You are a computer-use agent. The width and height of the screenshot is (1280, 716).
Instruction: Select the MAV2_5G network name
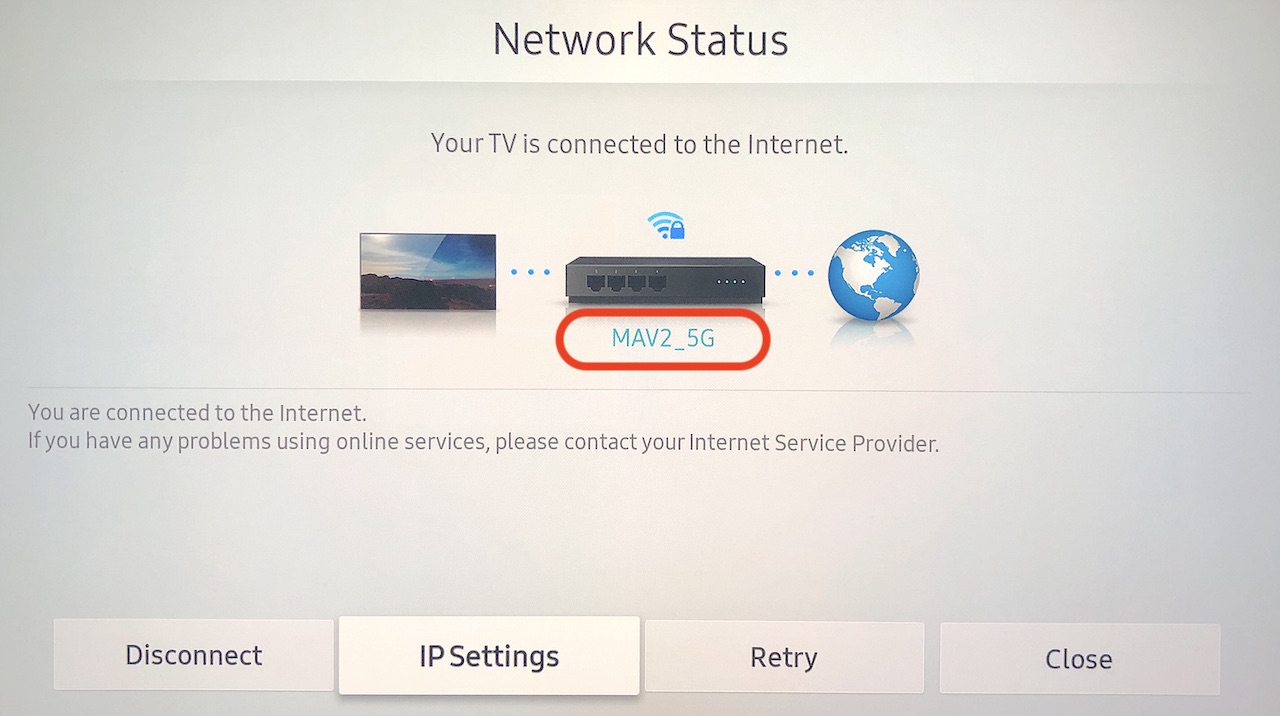tap(663, 338)
